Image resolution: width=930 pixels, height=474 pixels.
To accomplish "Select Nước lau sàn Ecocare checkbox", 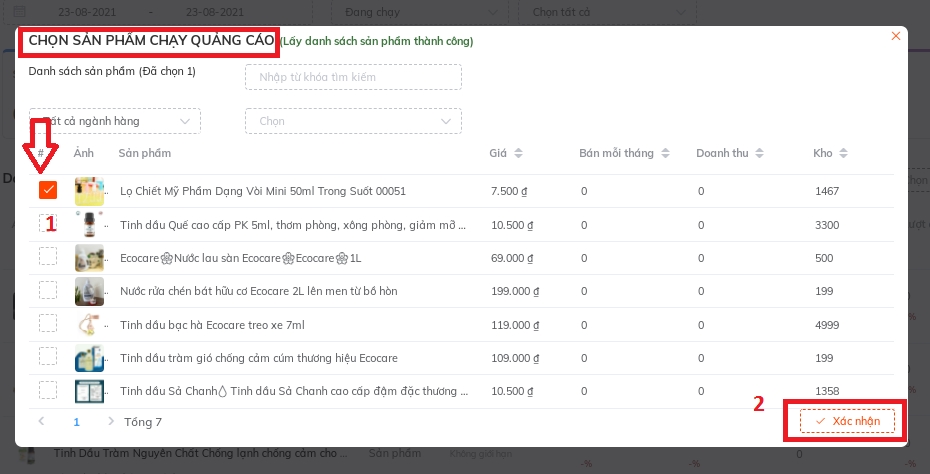I will tap(48, 257).
